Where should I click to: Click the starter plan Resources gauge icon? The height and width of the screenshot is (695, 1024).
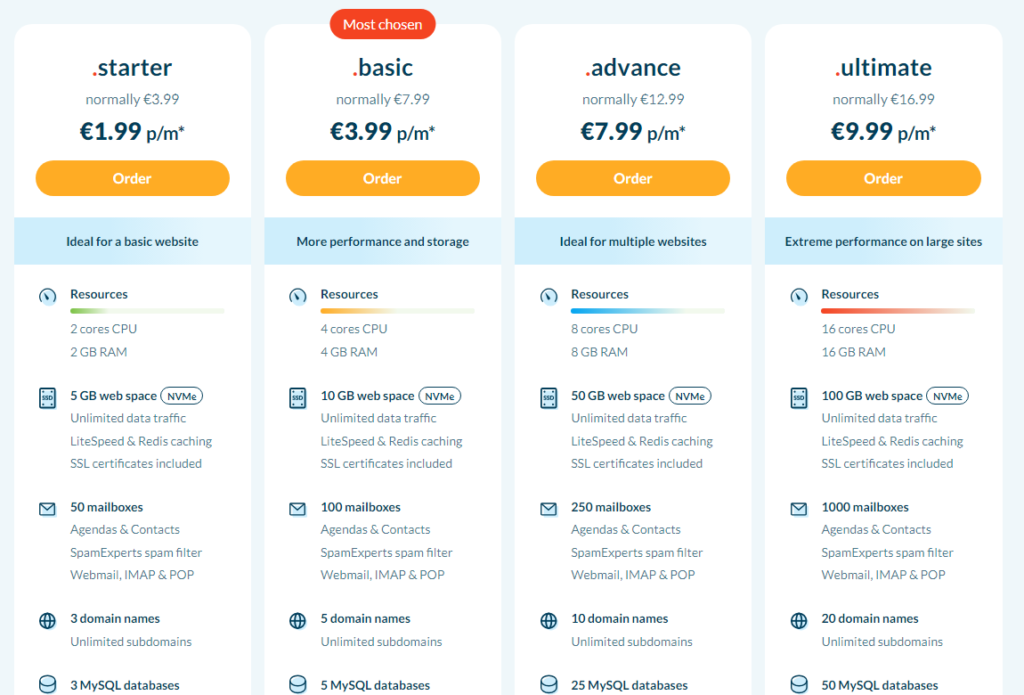pos(48,297)
